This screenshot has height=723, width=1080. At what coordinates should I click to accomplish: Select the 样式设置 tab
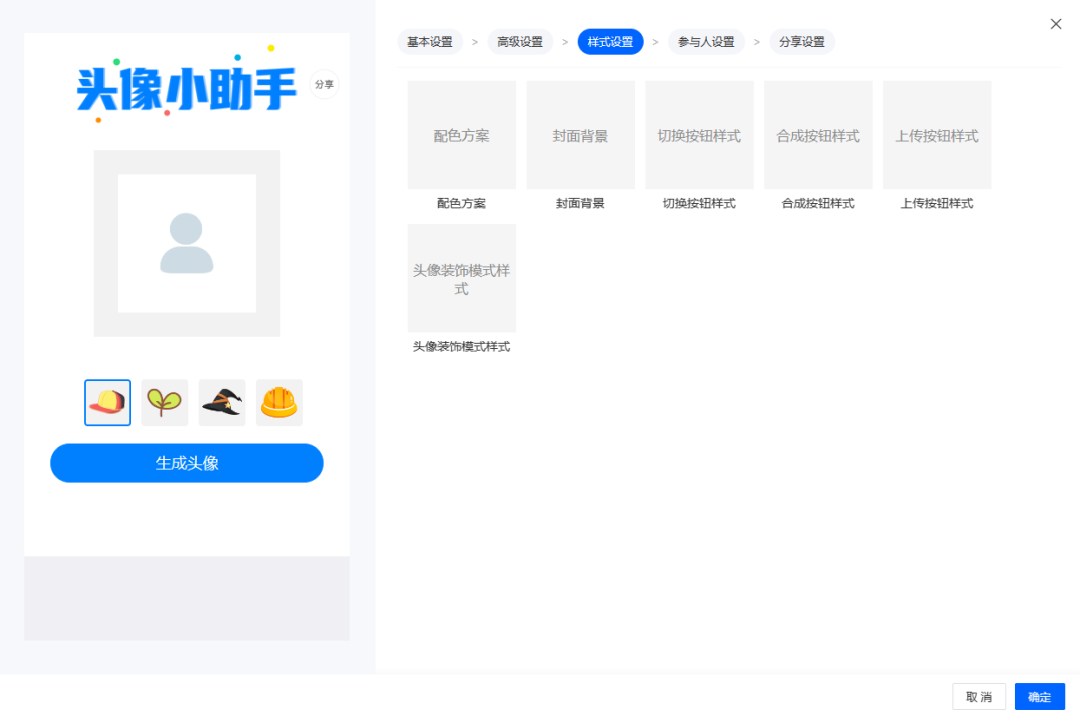point(610,42)
